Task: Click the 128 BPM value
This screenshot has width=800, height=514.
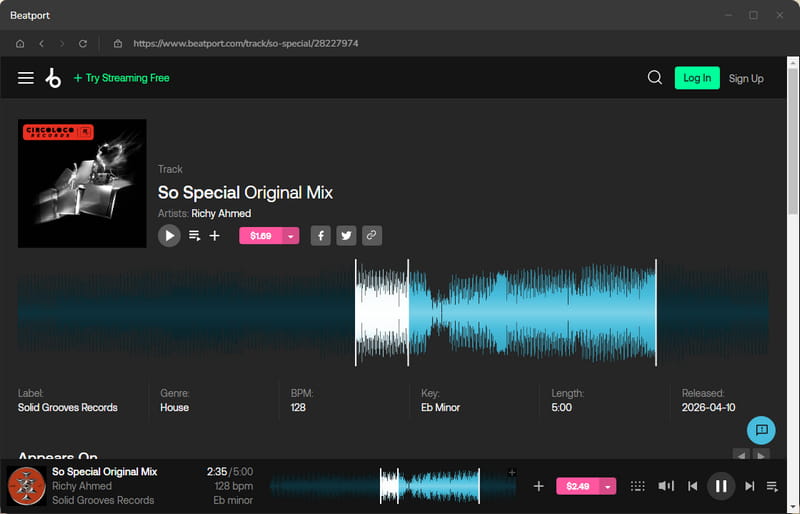Action: pyautogui.click(x=298, y=407)
